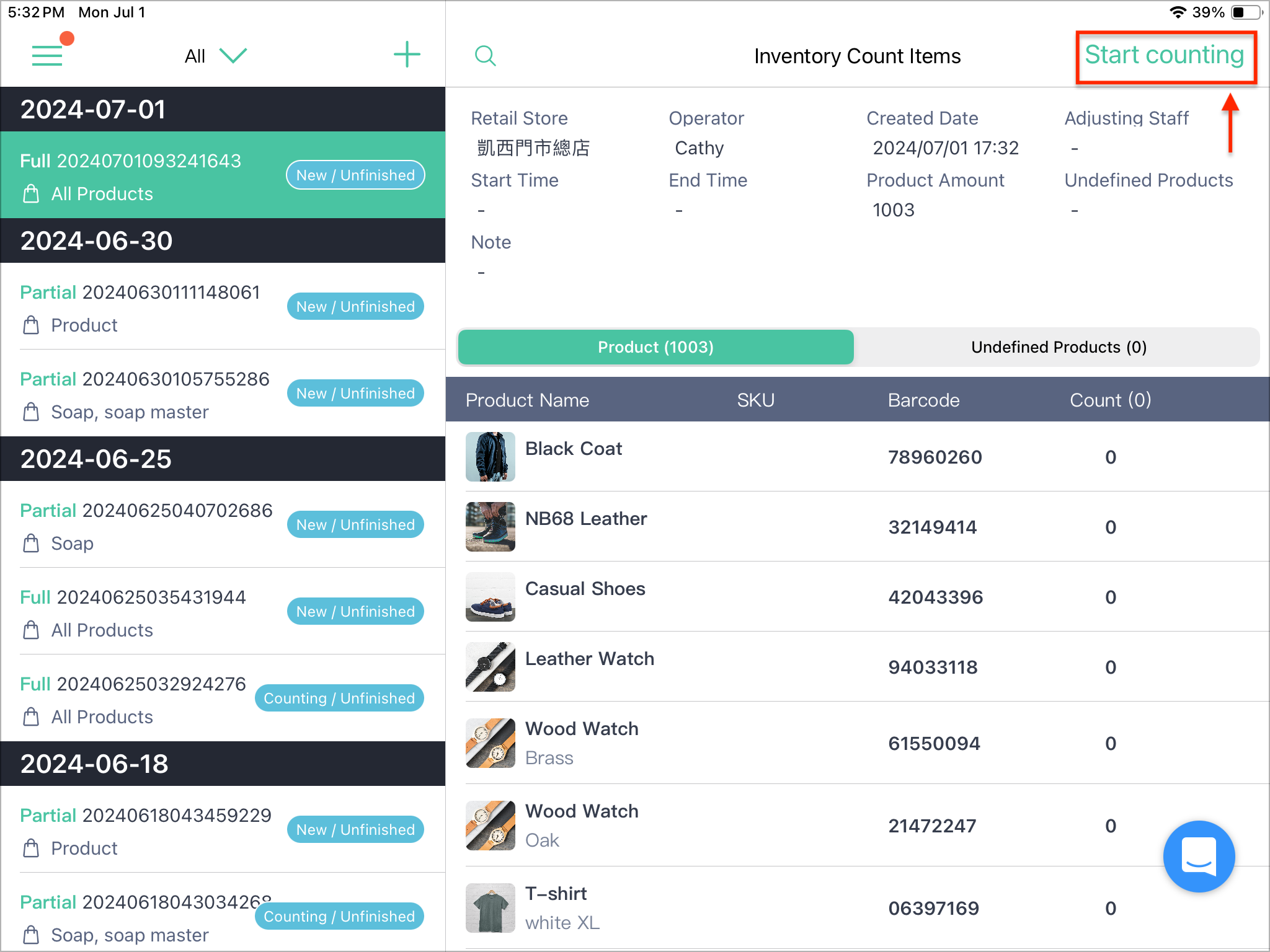Open Black Coat product thumbnail

[x=490, y=457]
